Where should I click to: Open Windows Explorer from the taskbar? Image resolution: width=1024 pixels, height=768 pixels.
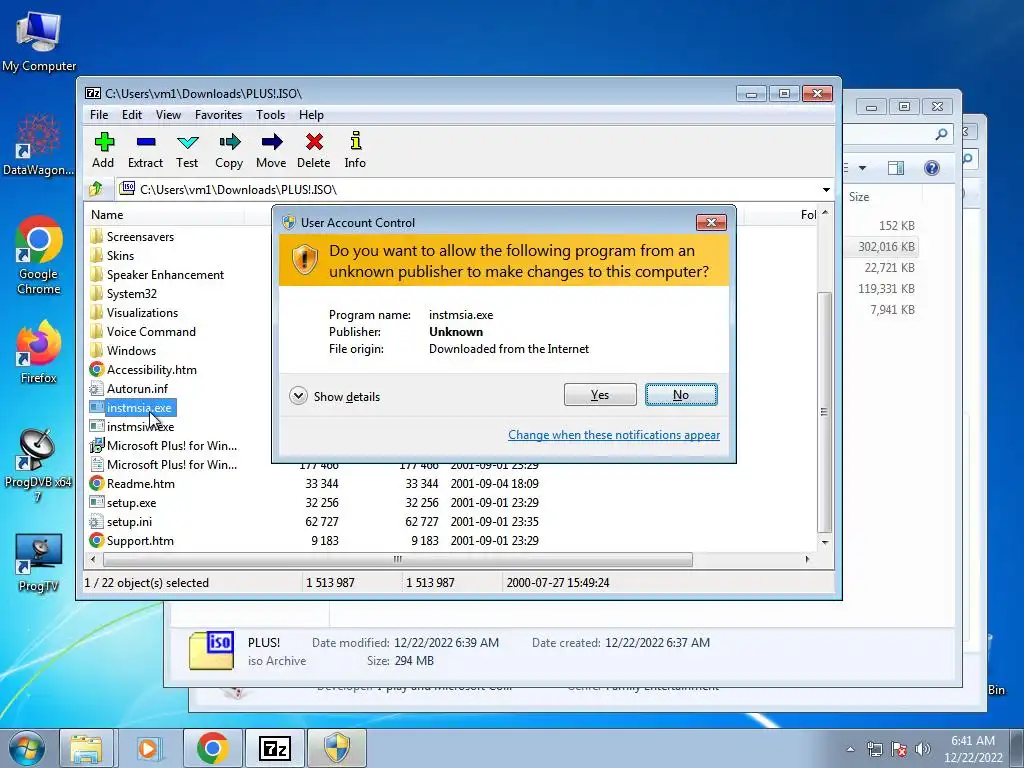point(86,748)
